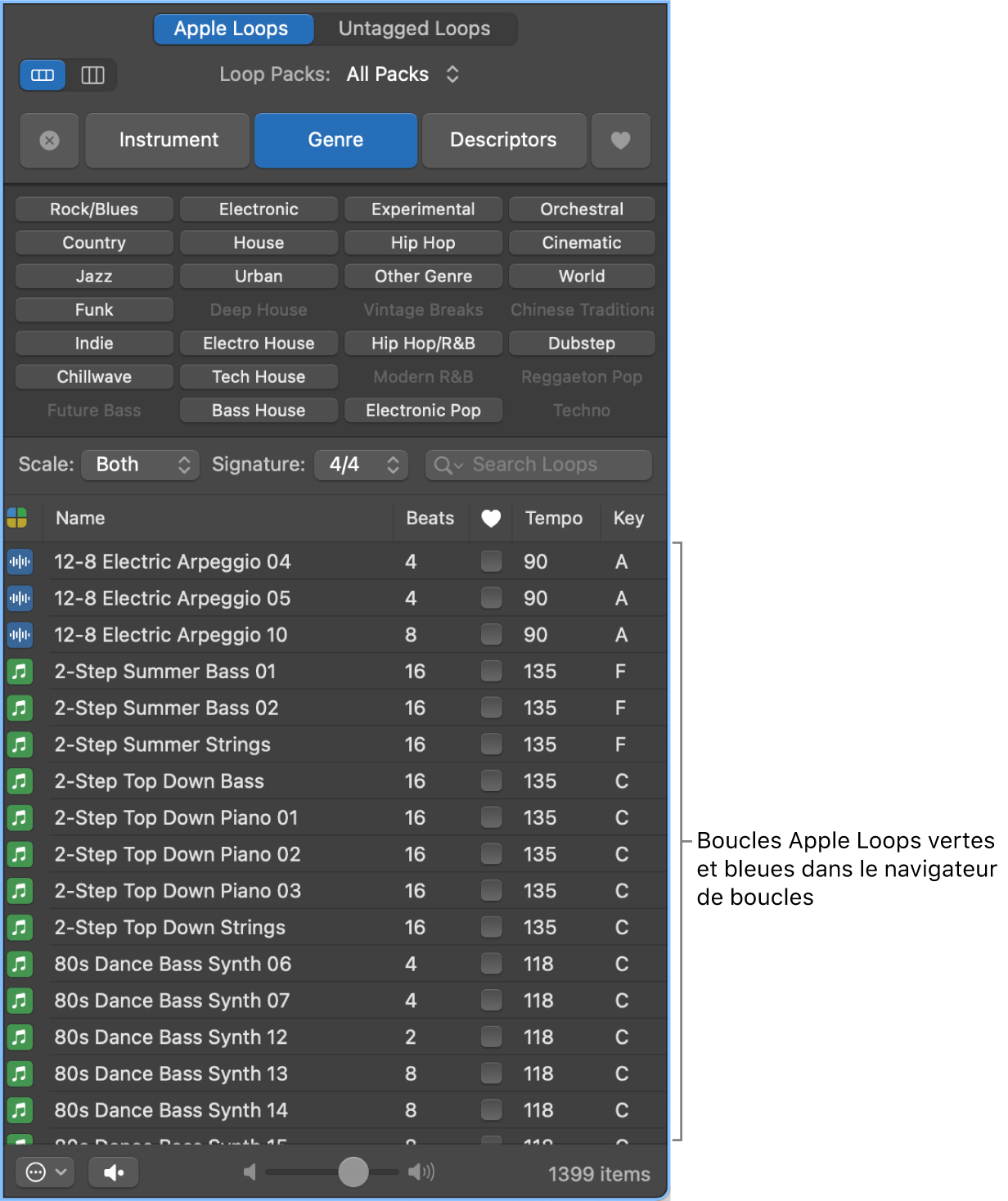This screenshot has width=1008, height=1201.
Task: Favorite 12-8 Electric Arpeggio 10 checkbox
Action: pyautogui.click(x=492, y=635)
